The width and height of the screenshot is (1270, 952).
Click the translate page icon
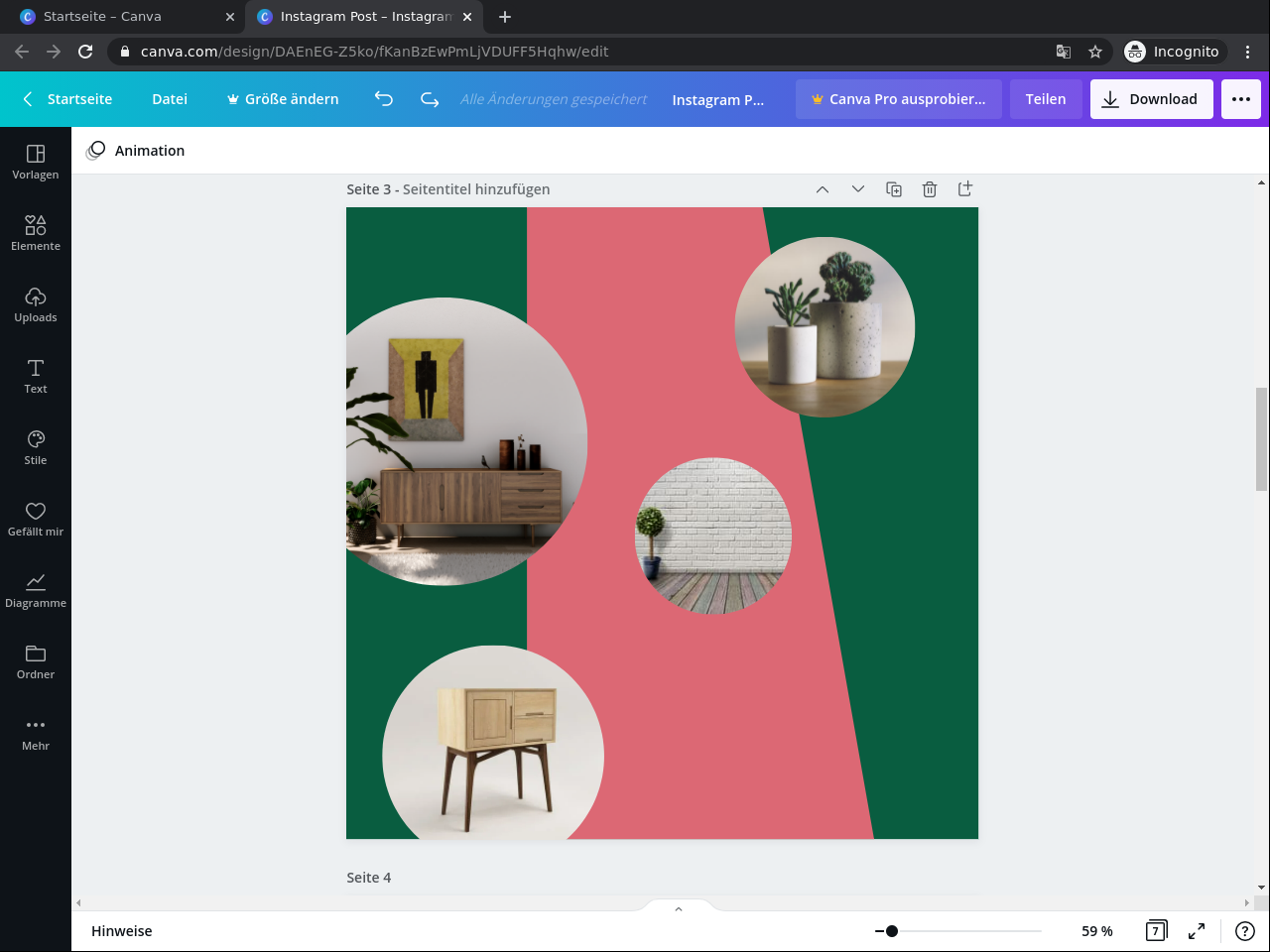pyautogui.click(x=1064, y=52)
